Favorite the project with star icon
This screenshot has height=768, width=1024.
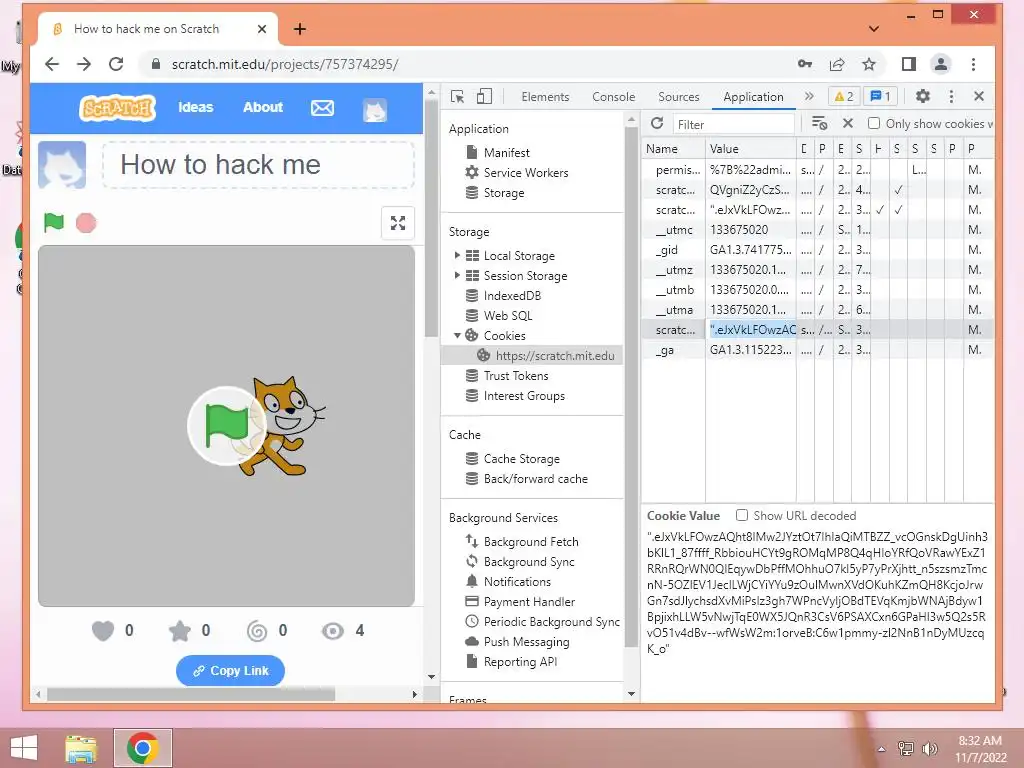click(180, 631)
